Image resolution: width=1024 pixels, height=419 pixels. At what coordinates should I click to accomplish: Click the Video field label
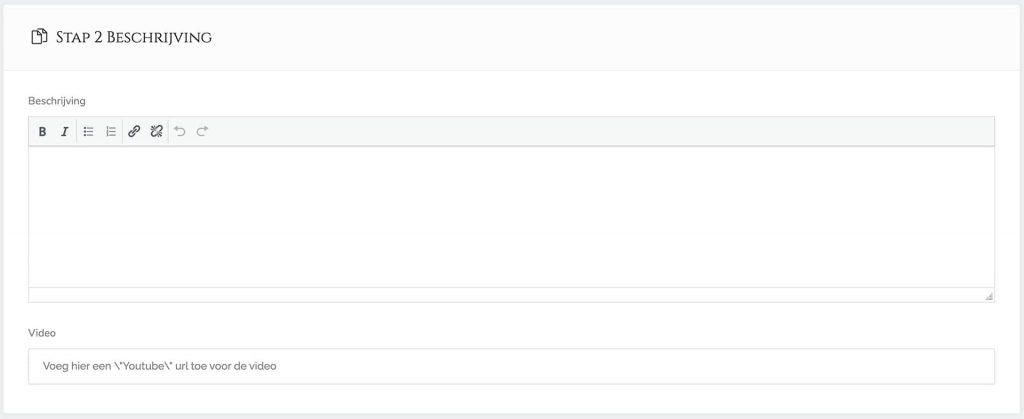41,331
